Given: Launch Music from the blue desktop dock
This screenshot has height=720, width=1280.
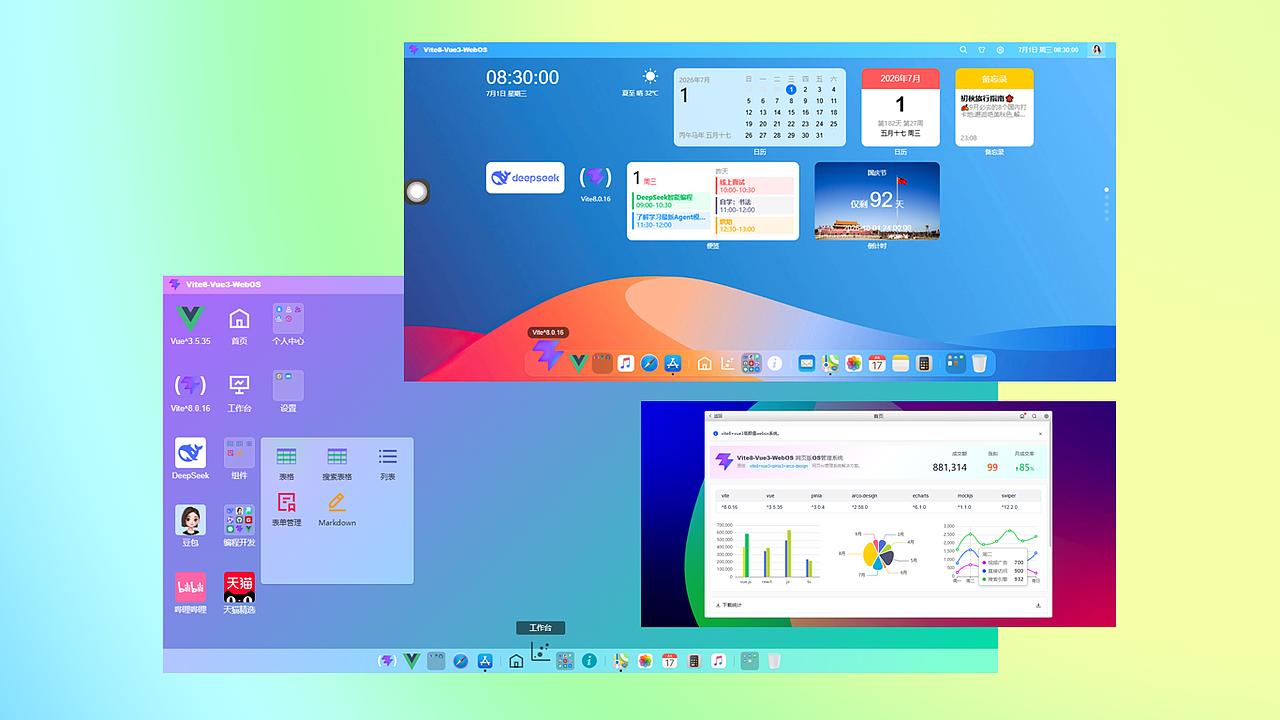Looking at the screenshot, I should pyautogui.click(x=626, y=363).
